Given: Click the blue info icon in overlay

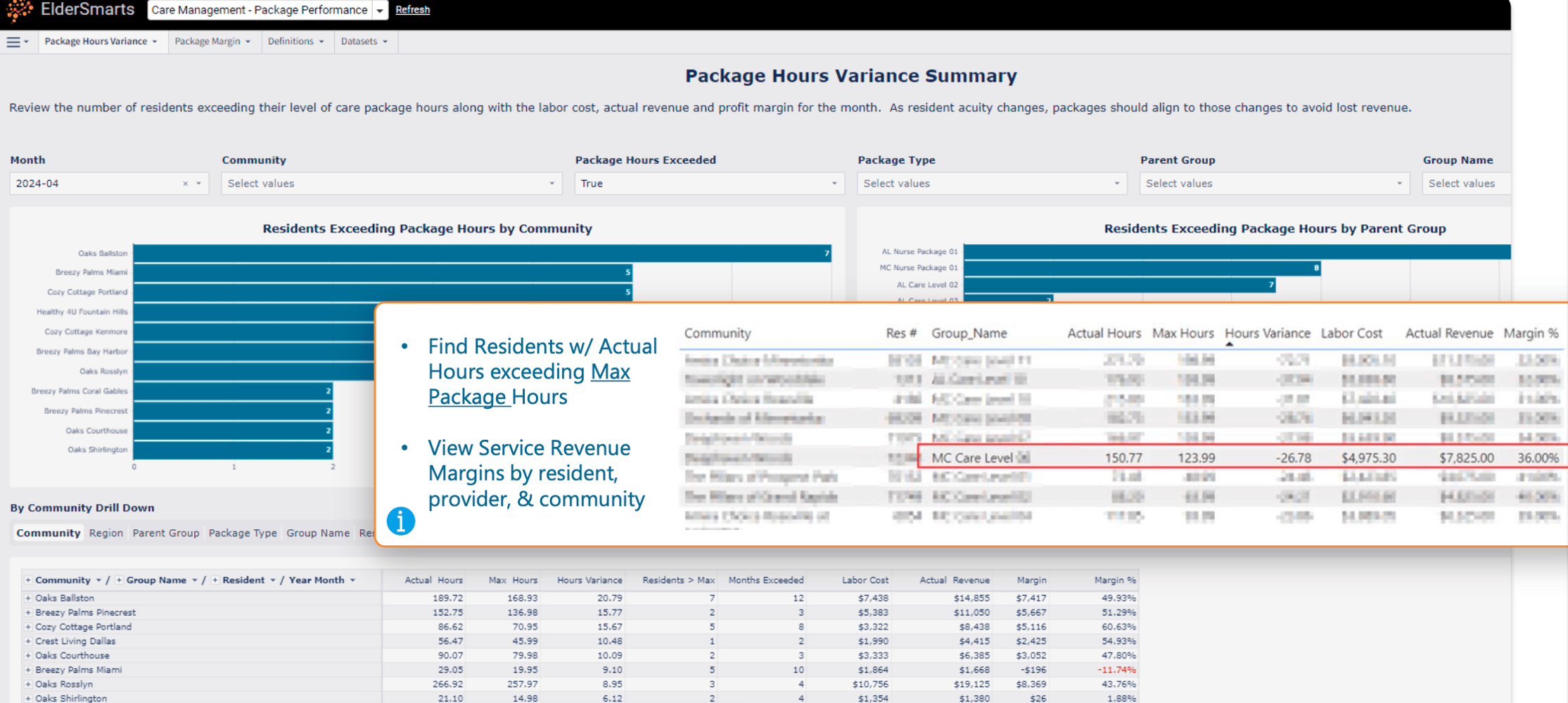Looking at the screenshot, I should 401,521.
